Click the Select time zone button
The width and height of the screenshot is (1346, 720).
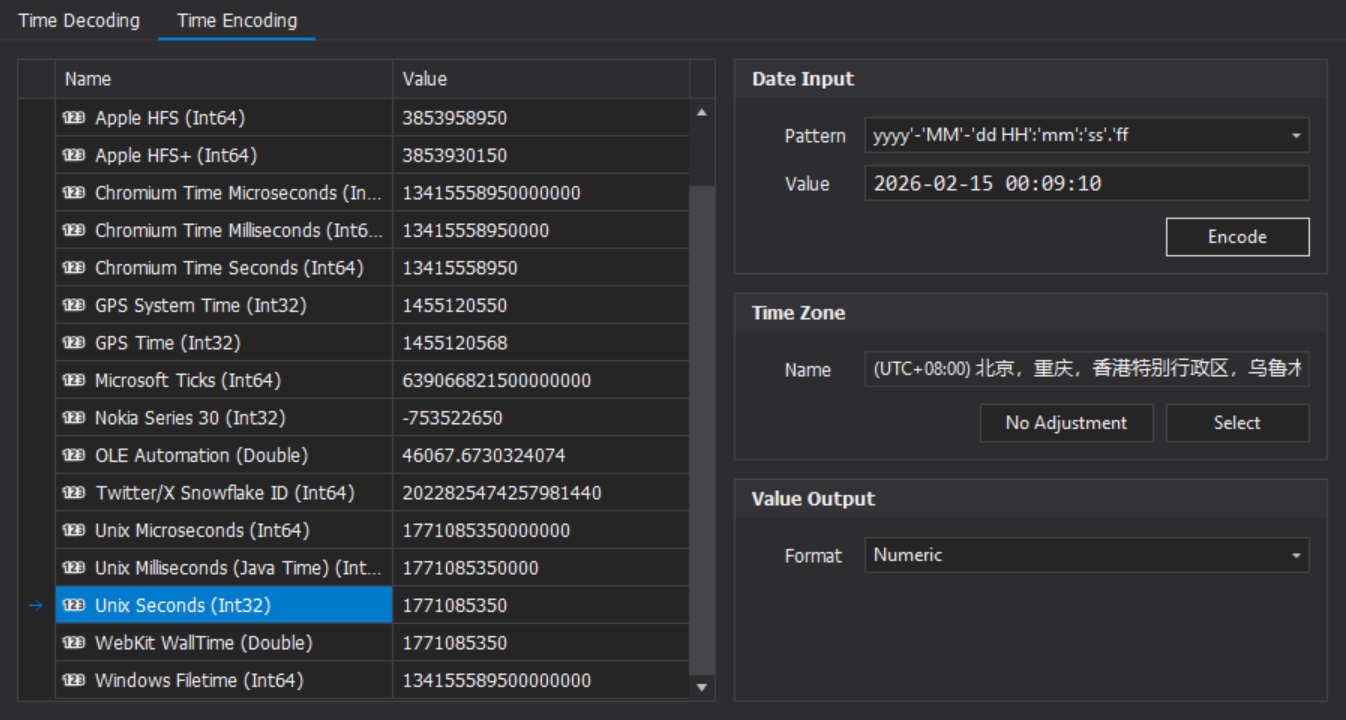pyautogui.click(x=1237, y=423)
